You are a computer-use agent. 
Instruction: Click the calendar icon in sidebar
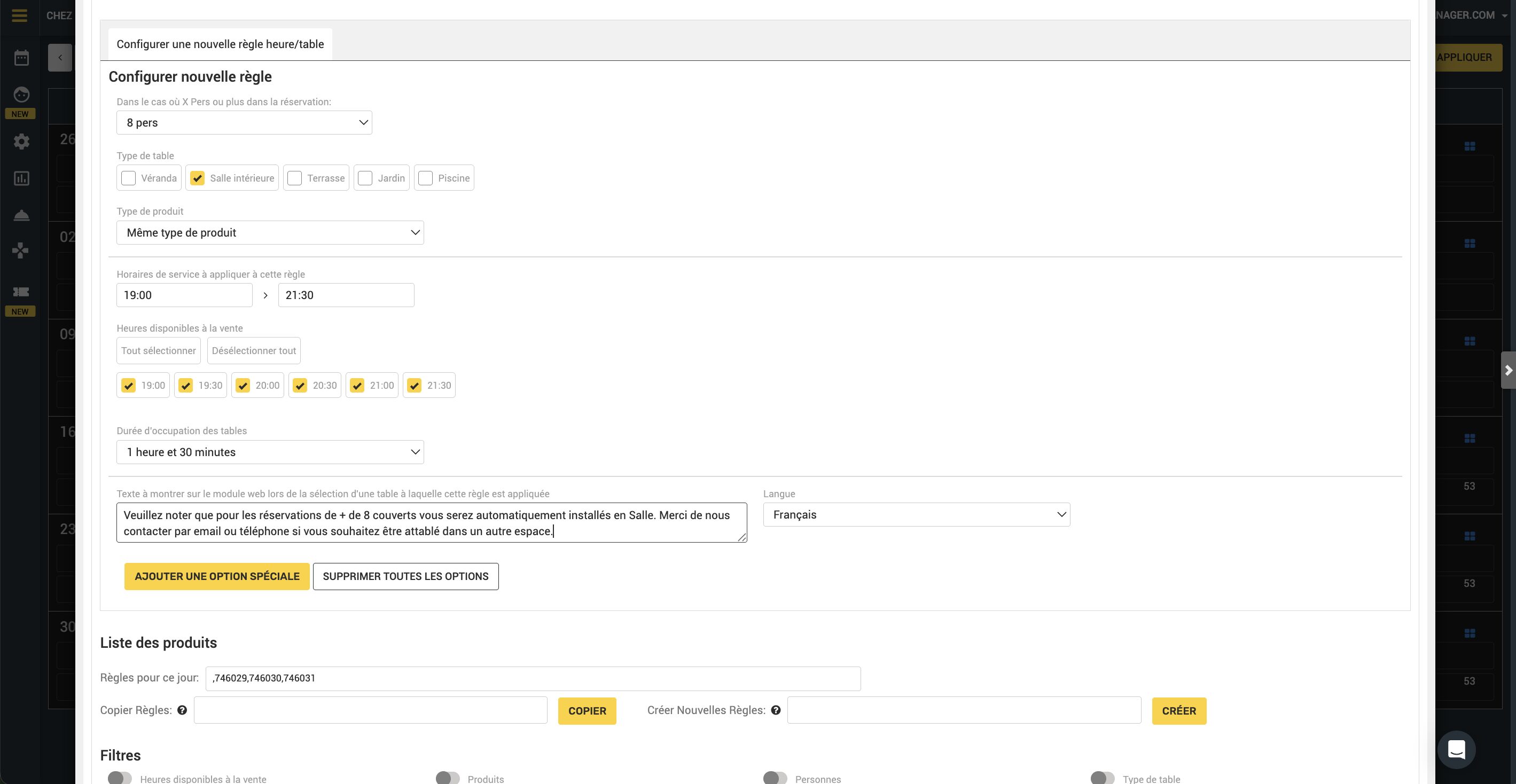click(21, 58)
